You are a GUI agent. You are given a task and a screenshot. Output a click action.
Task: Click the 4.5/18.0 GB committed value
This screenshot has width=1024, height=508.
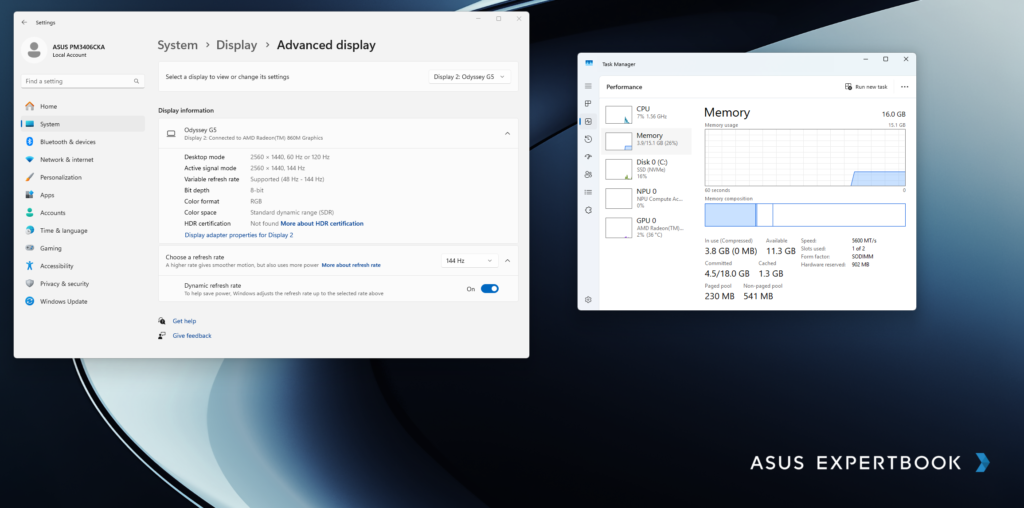728,274
